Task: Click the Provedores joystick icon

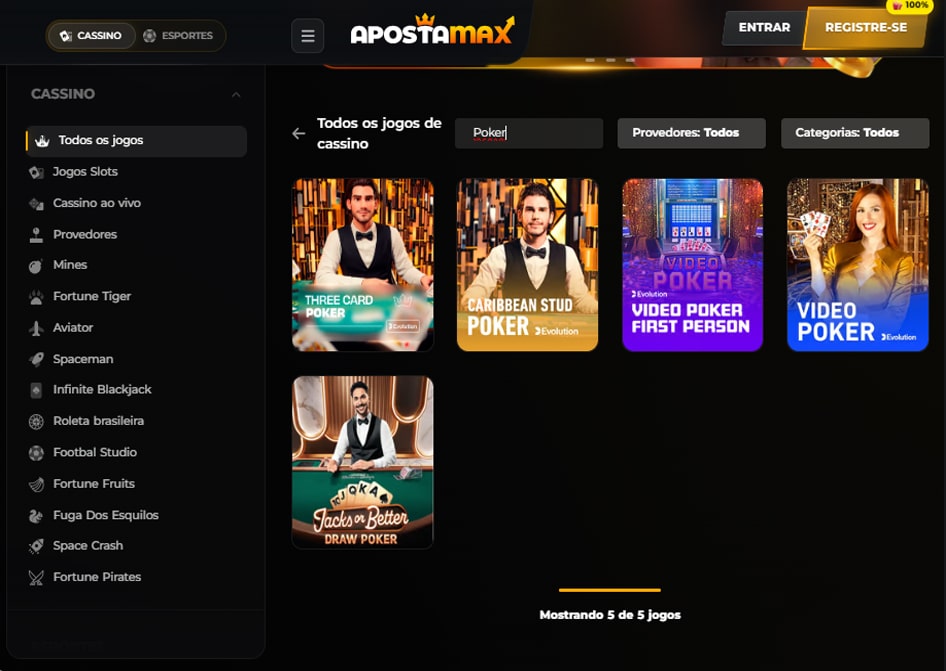Action: coord(36,235)
